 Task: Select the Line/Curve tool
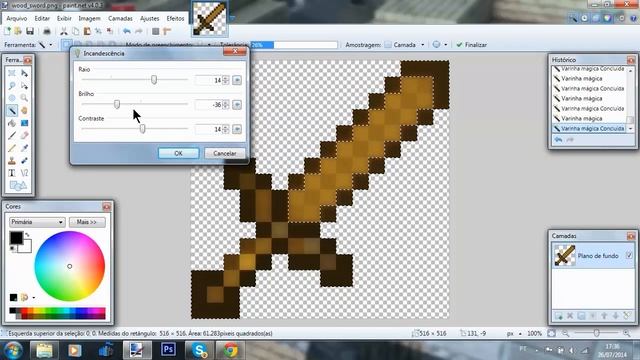pyautogui.click(x=24, y=173)
